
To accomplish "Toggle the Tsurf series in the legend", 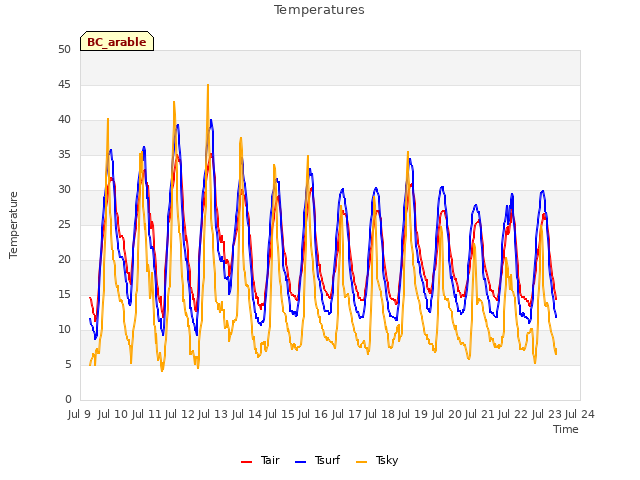I will tap(317, 460).
